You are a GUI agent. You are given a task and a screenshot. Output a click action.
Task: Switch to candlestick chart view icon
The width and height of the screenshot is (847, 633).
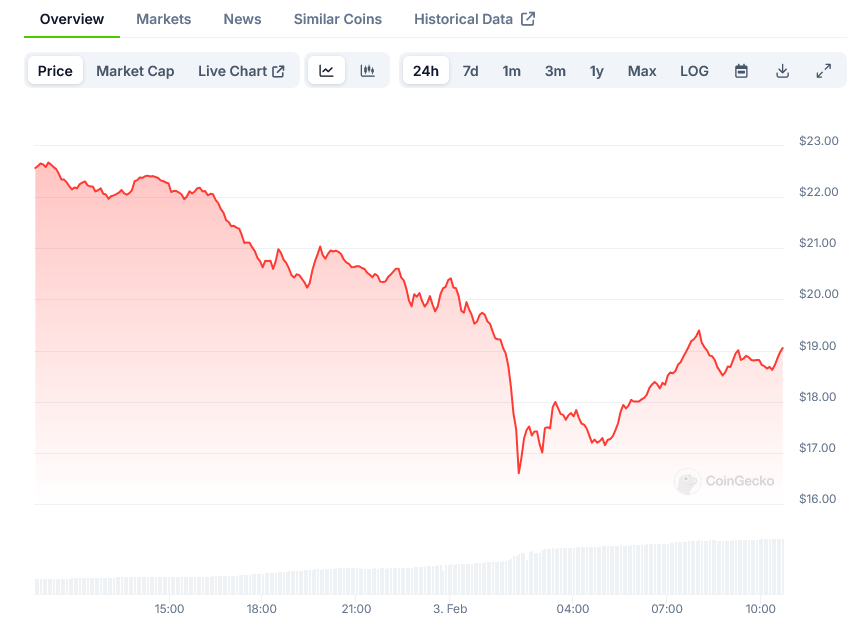367,71
